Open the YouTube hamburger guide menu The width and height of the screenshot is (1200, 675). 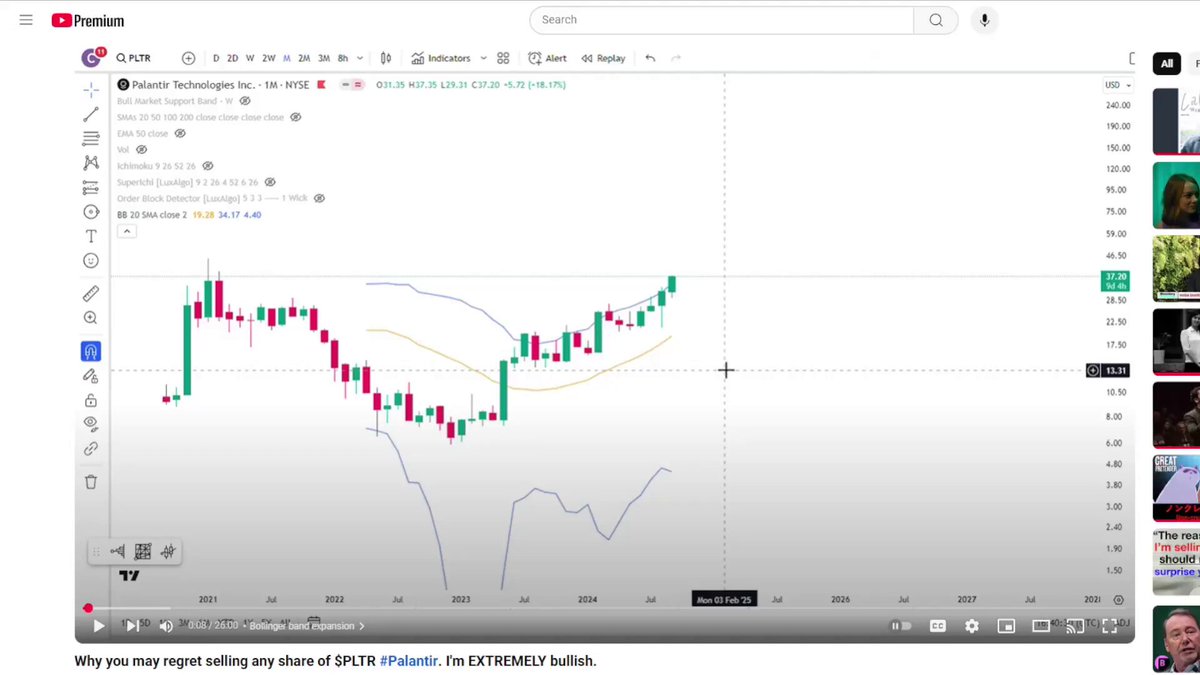tap(26, 20)
